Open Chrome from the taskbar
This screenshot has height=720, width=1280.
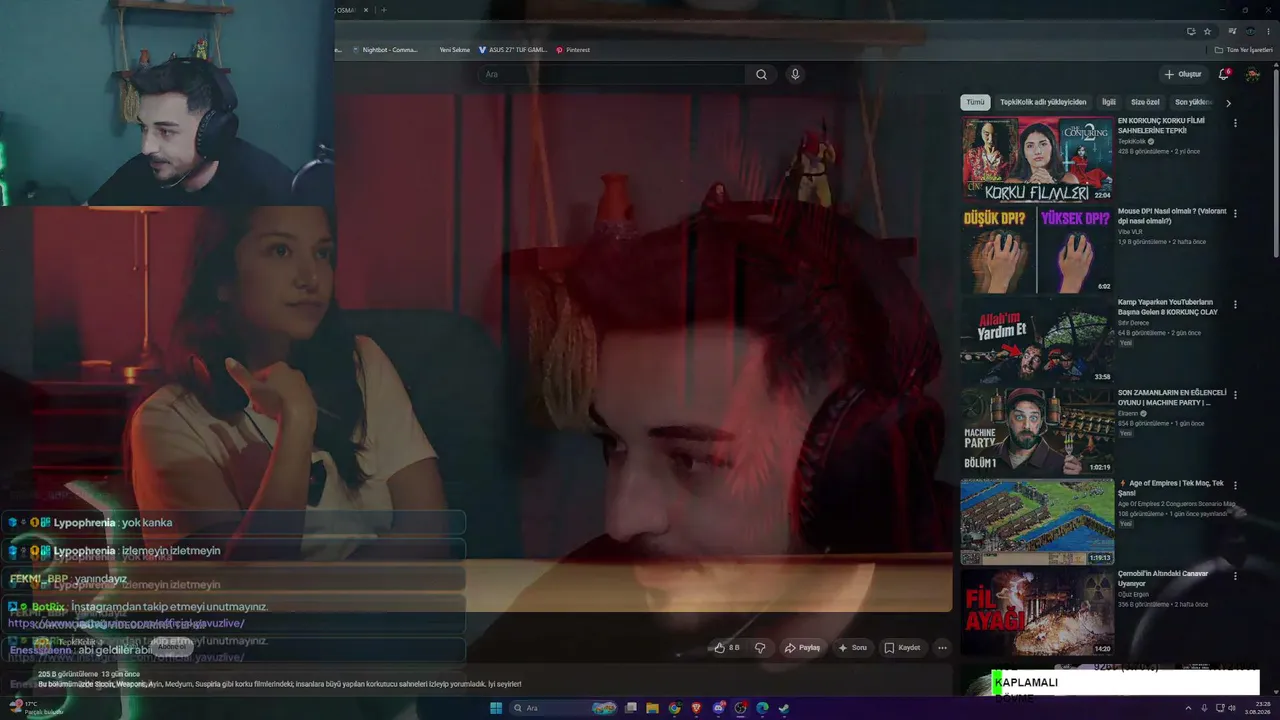[674, 708]
